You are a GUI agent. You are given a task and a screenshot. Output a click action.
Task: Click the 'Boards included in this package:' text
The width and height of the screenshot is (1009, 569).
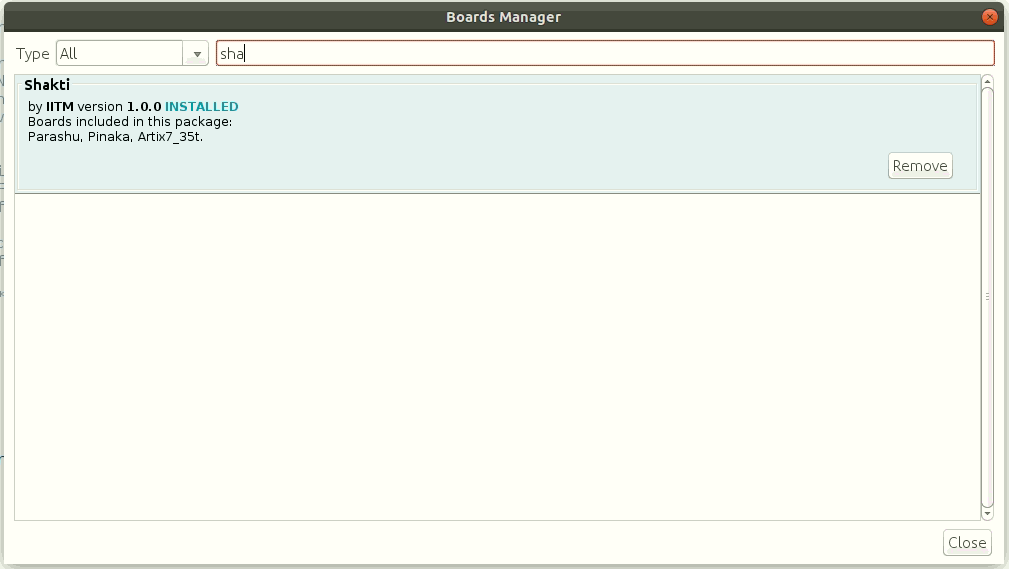pyautogui.click(x=130, y=122)
